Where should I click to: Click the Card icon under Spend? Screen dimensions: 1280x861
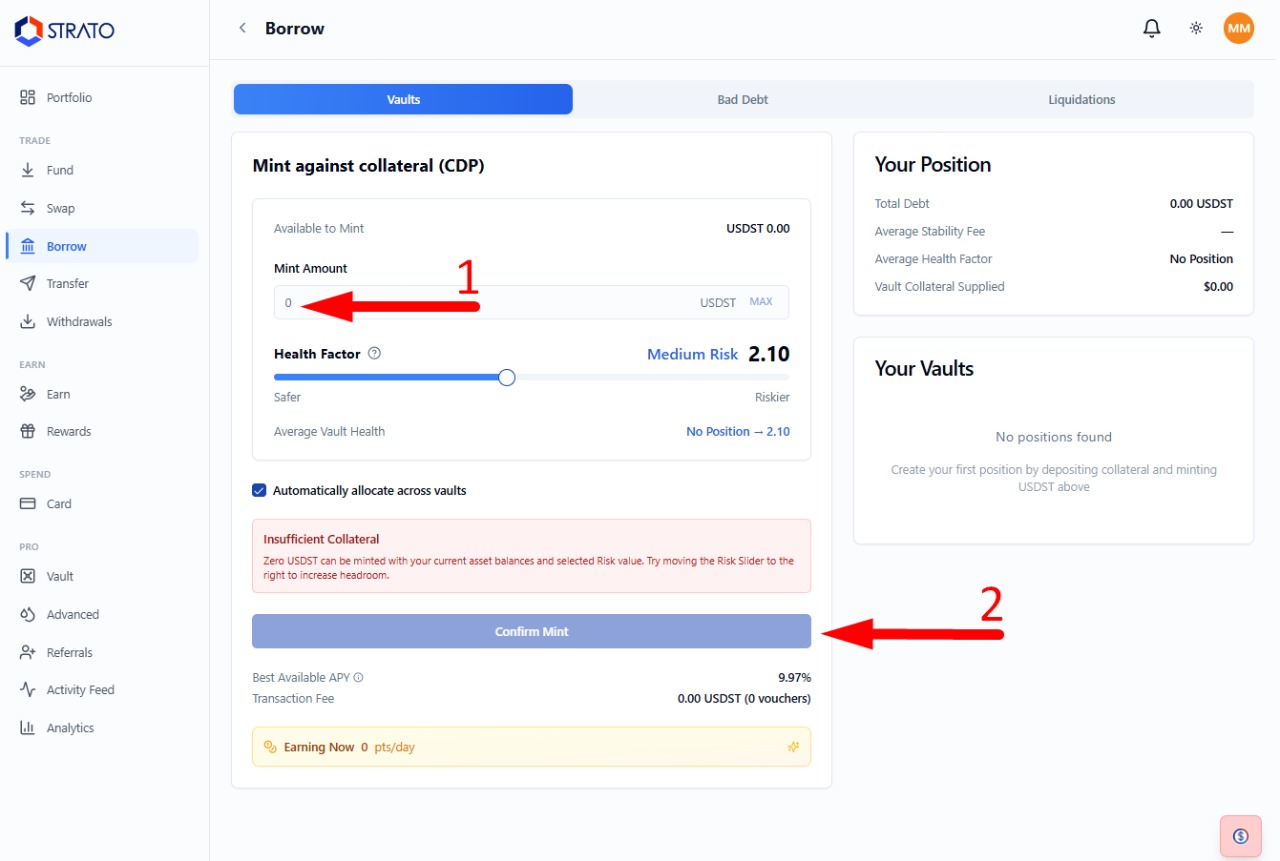(28, 504)
